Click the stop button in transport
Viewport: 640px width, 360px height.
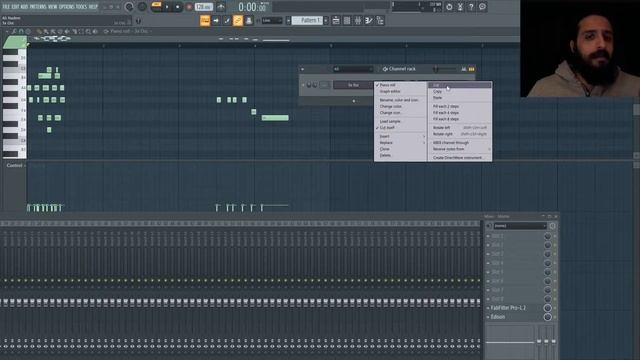pos(177,7)
